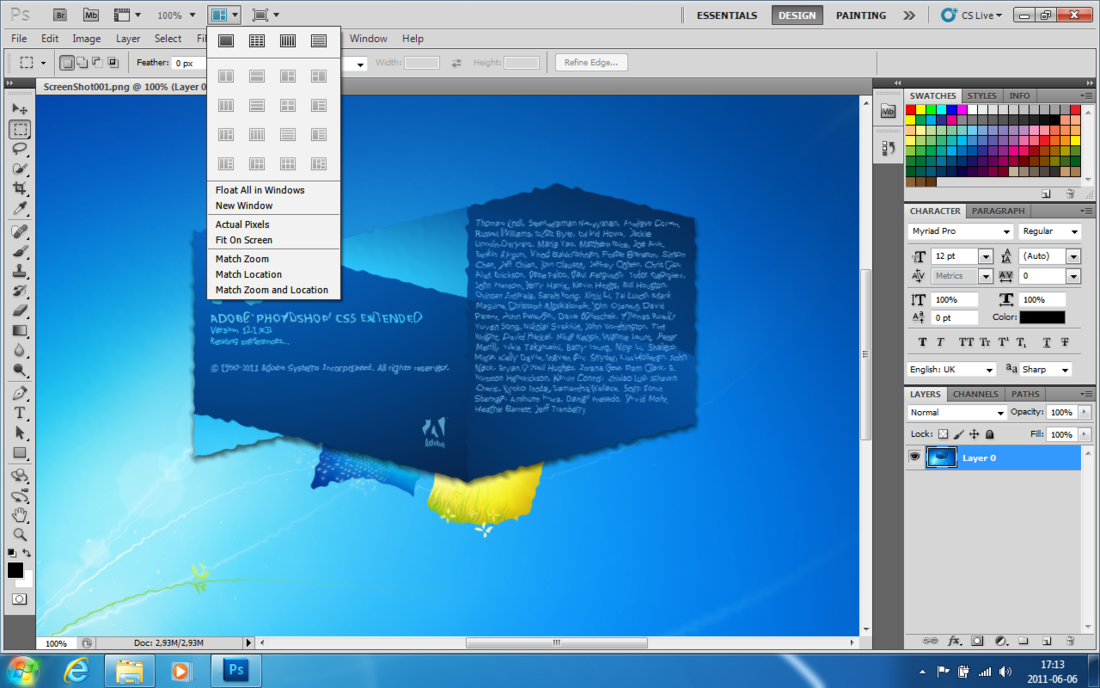Select the History Brush tool
Viewport: 1100px width, 688px height.
pyautogui.click(x=20, y=290)
